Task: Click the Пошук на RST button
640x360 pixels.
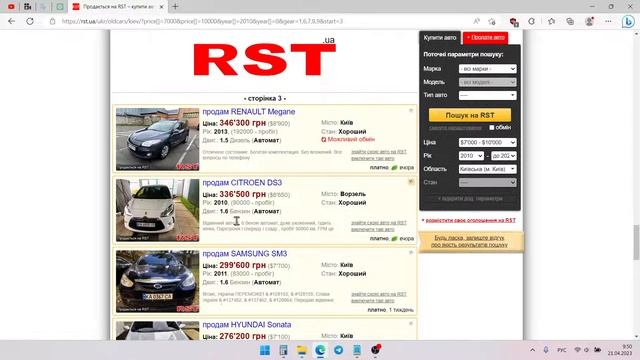Action: coord(470,115)
